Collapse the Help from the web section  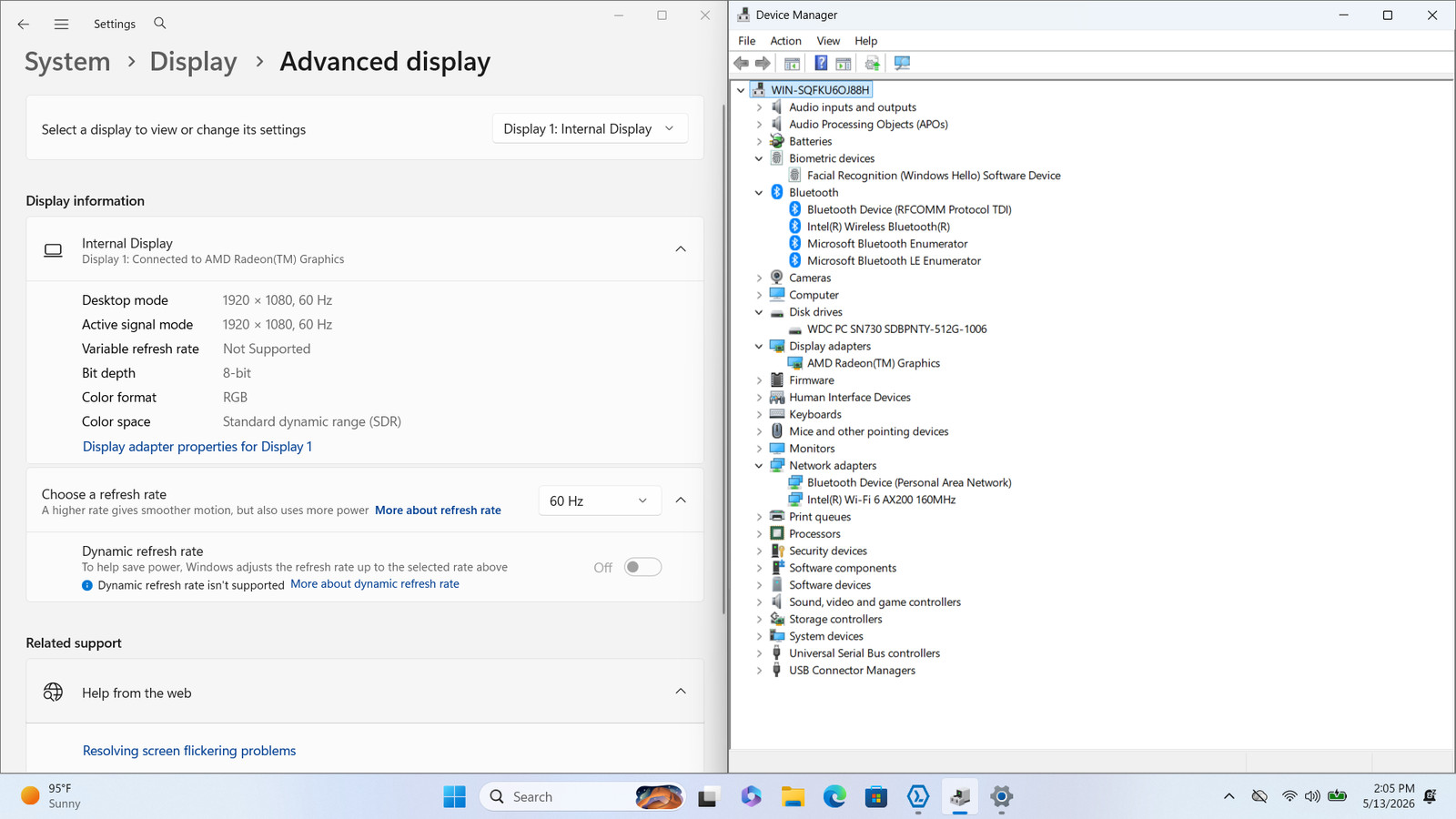tap(681, 692)
